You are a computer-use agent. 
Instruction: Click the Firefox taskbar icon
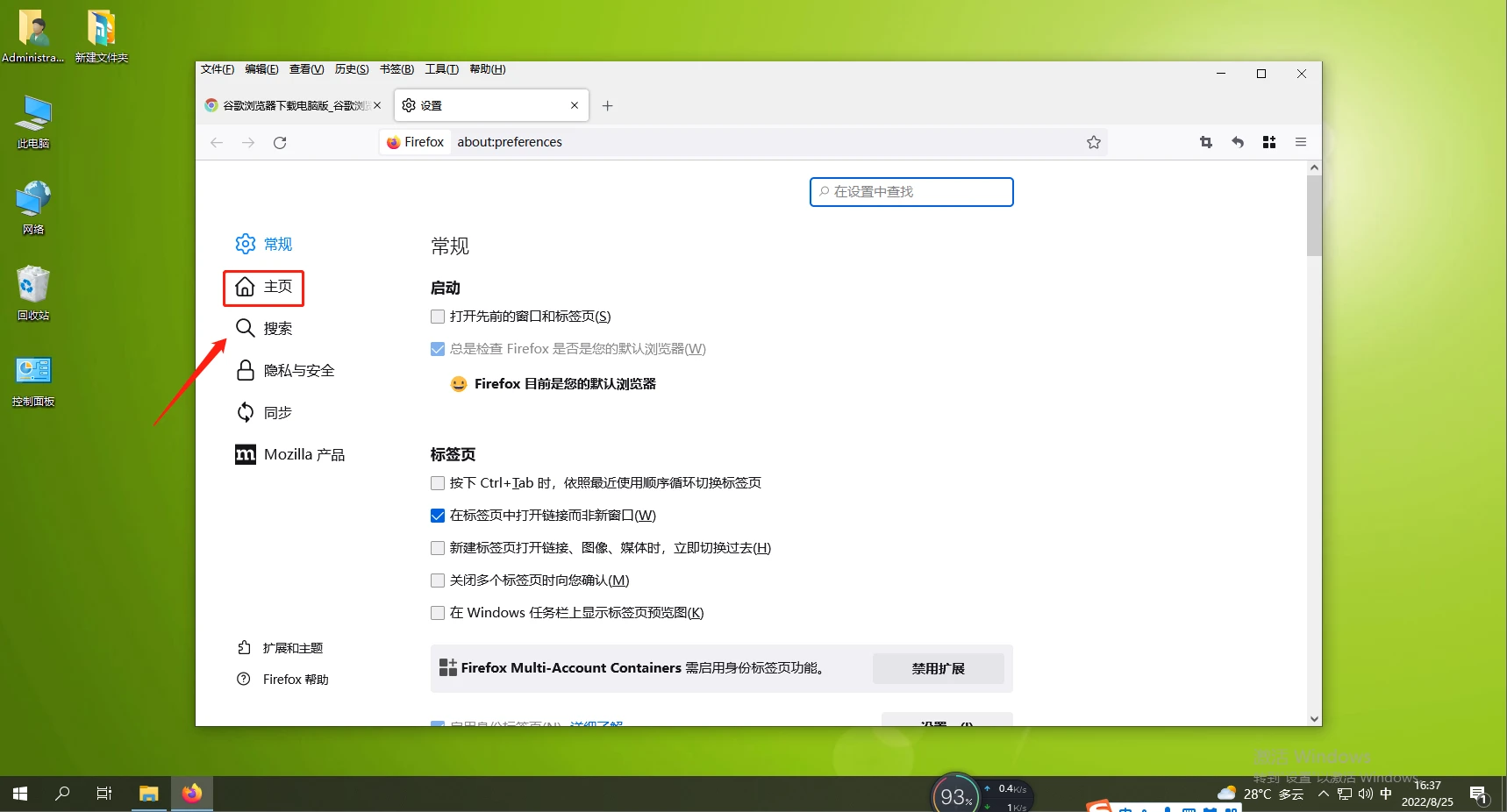(191, 794)
